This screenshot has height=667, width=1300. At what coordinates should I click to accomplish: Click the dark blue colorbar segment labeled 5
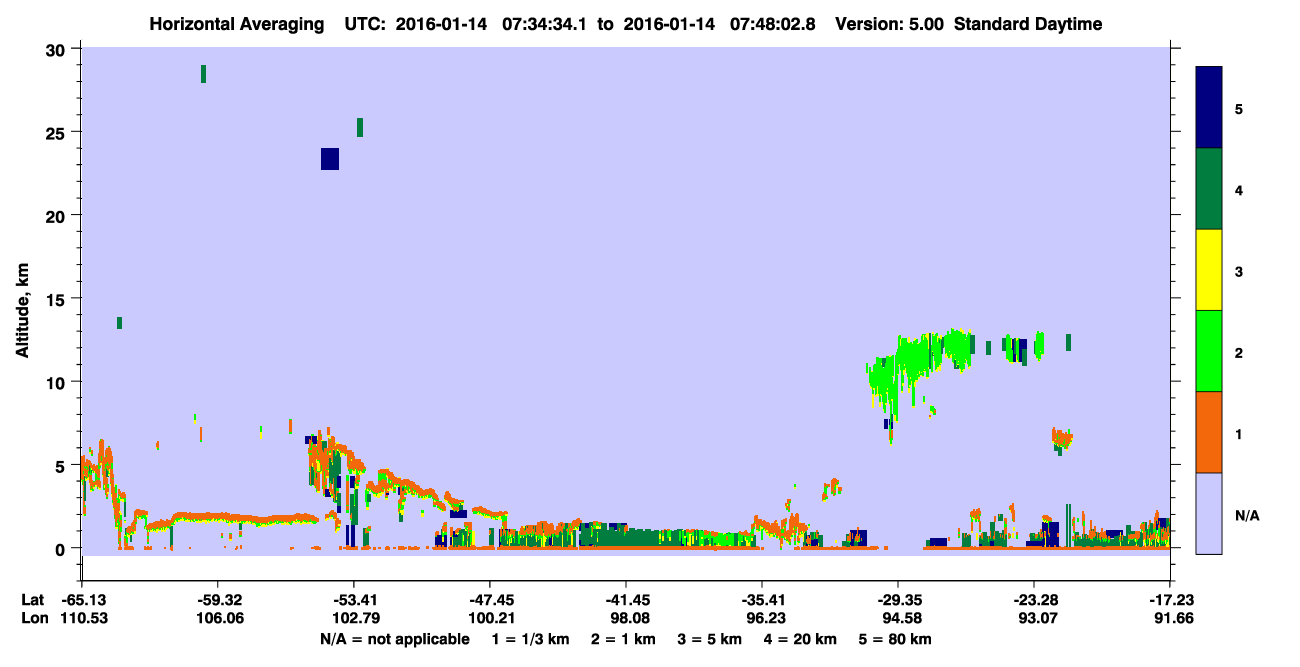pyautogui.click(x=1209, y=108)
